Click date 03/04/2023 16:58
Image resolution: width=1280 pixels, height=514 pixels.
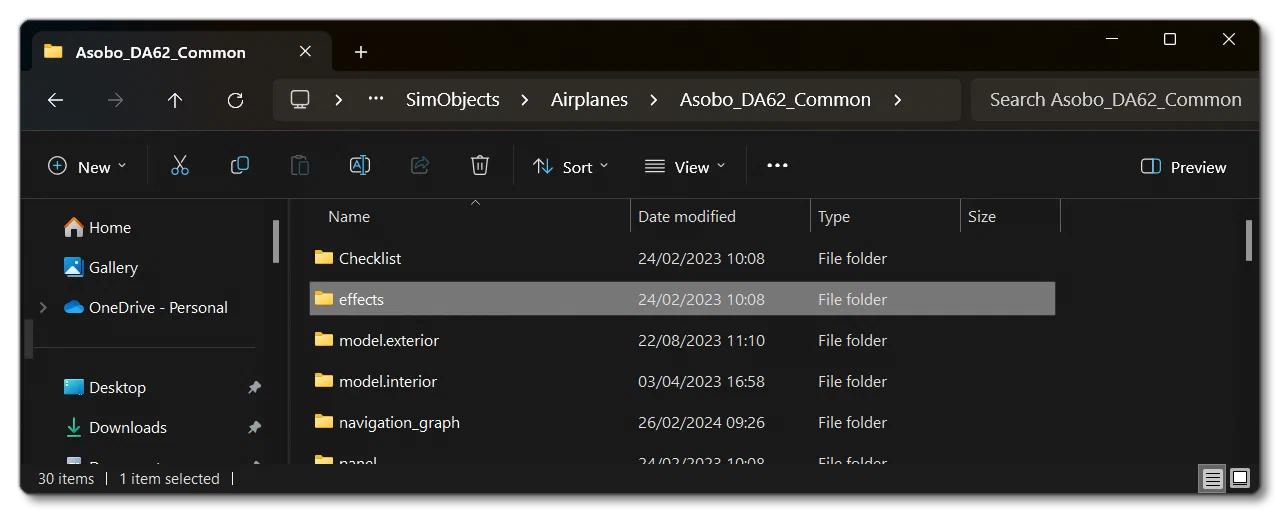click(701, 381)
